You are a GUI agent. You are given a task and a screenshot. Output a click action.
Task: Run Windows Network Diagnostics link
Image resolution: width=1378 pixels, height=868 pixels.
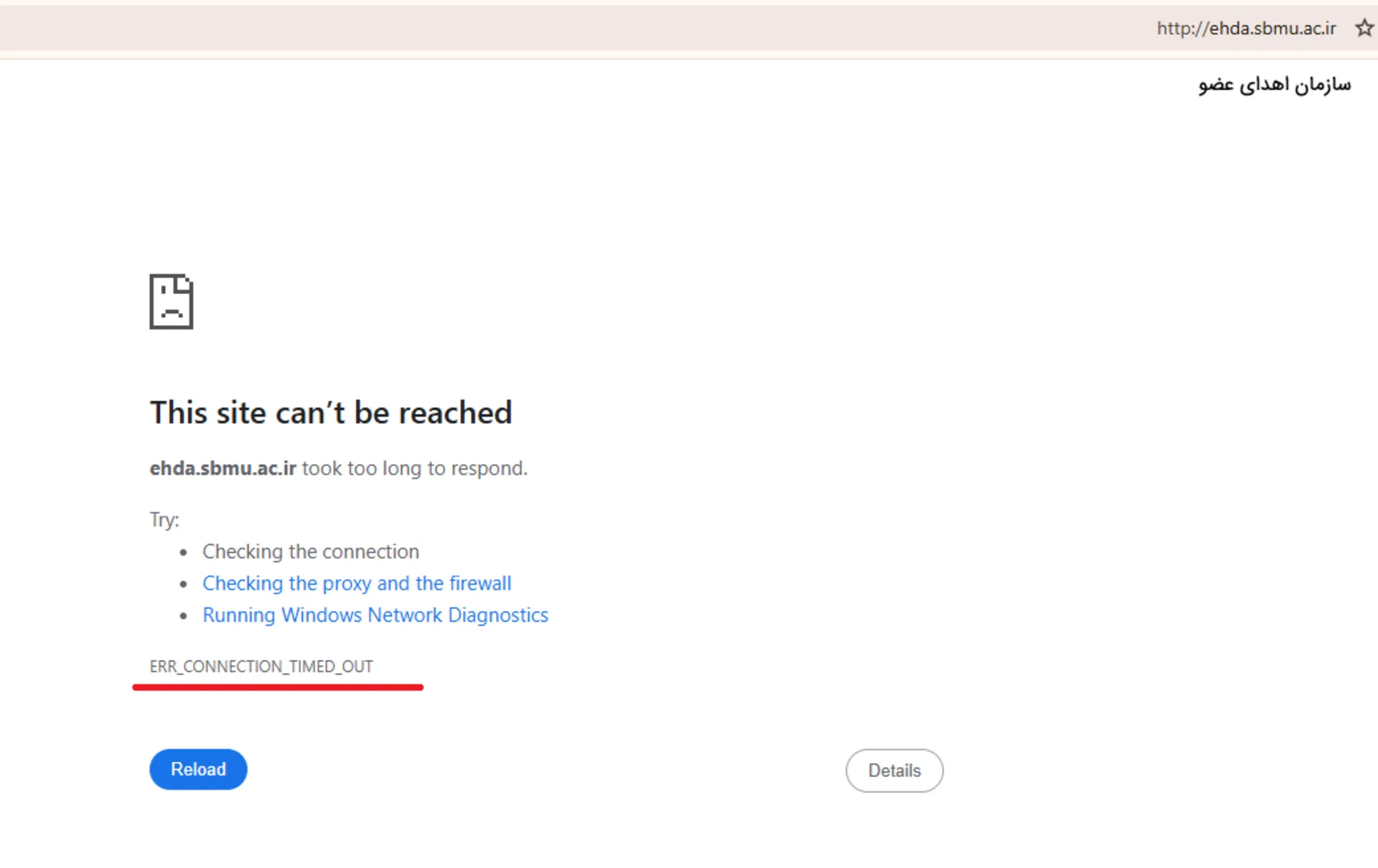[x=375, y=615]
